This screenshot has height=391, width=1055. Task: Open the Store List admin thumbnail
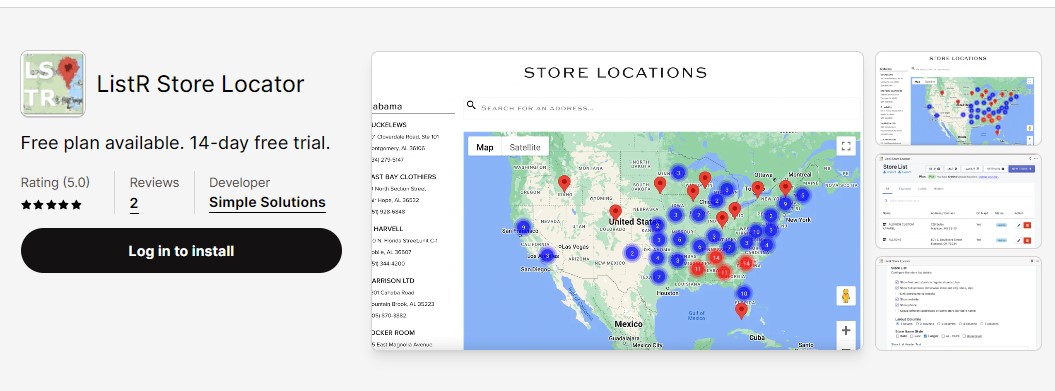(x=958, y=201)
